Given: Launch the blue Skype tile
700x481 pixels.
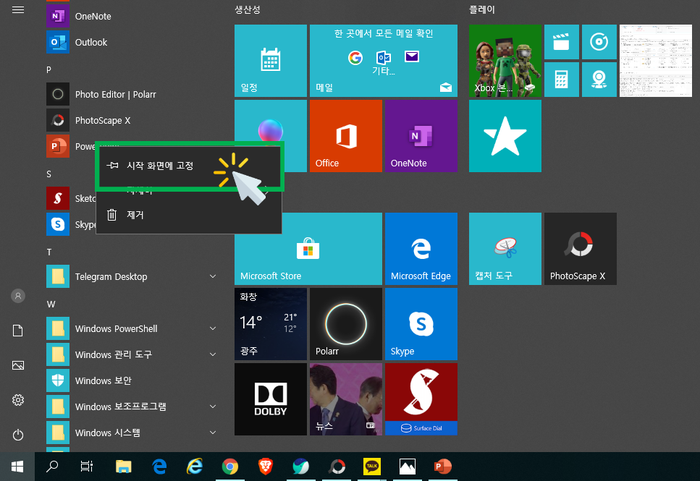Looking at the screenshot, I should (x=421, y=324).
